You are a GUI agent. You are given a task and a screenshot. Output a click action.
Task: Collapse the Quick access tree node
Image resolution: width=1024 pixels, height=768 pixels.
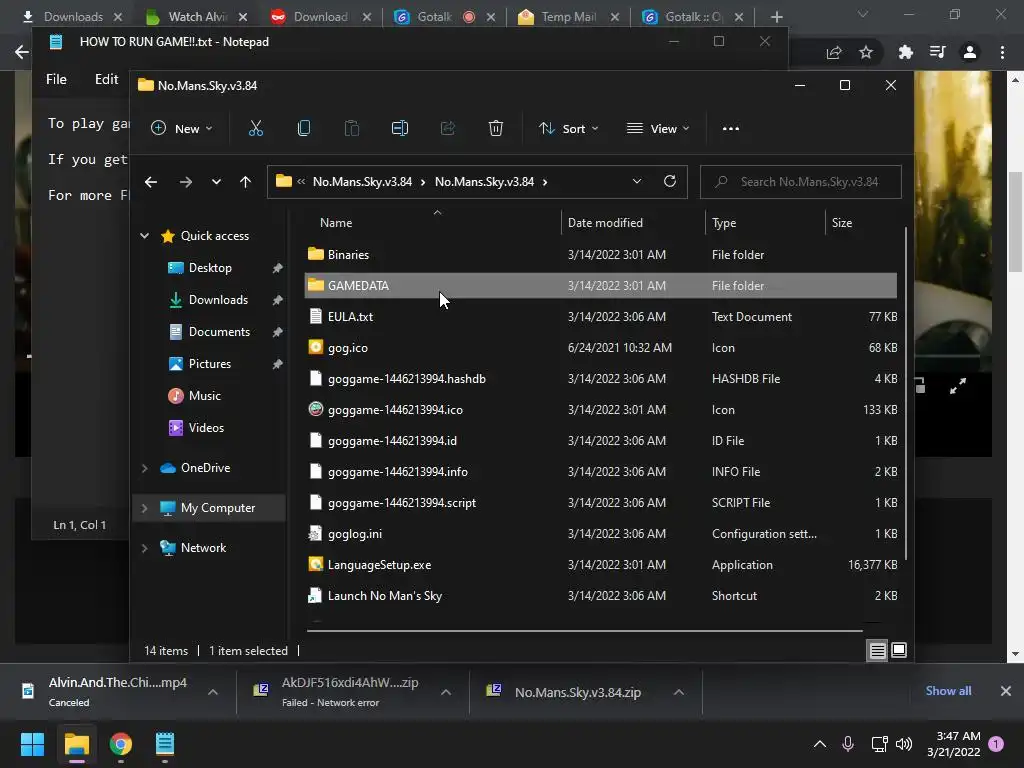(x=144, y=236)
